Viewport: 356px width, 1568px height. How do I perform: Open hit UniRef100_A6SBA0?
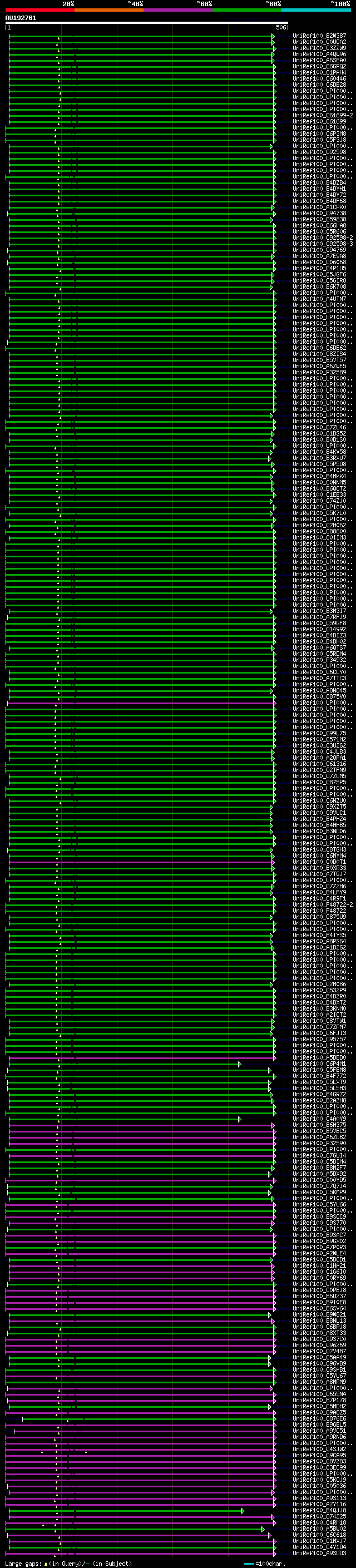319,60
